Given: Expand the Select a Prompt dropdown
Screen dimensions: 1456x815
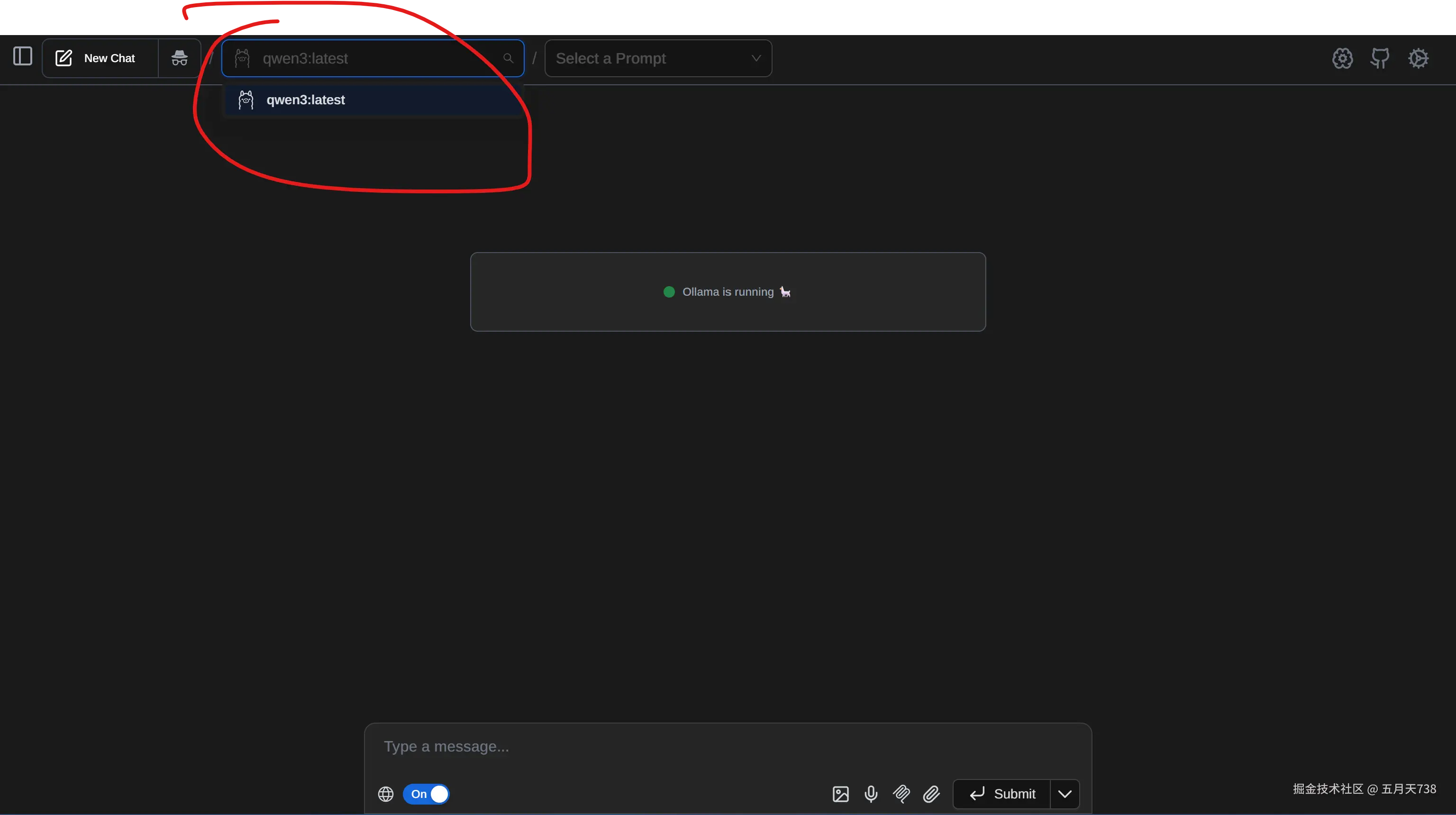Looking at the screenshot, I should point(658,58).
